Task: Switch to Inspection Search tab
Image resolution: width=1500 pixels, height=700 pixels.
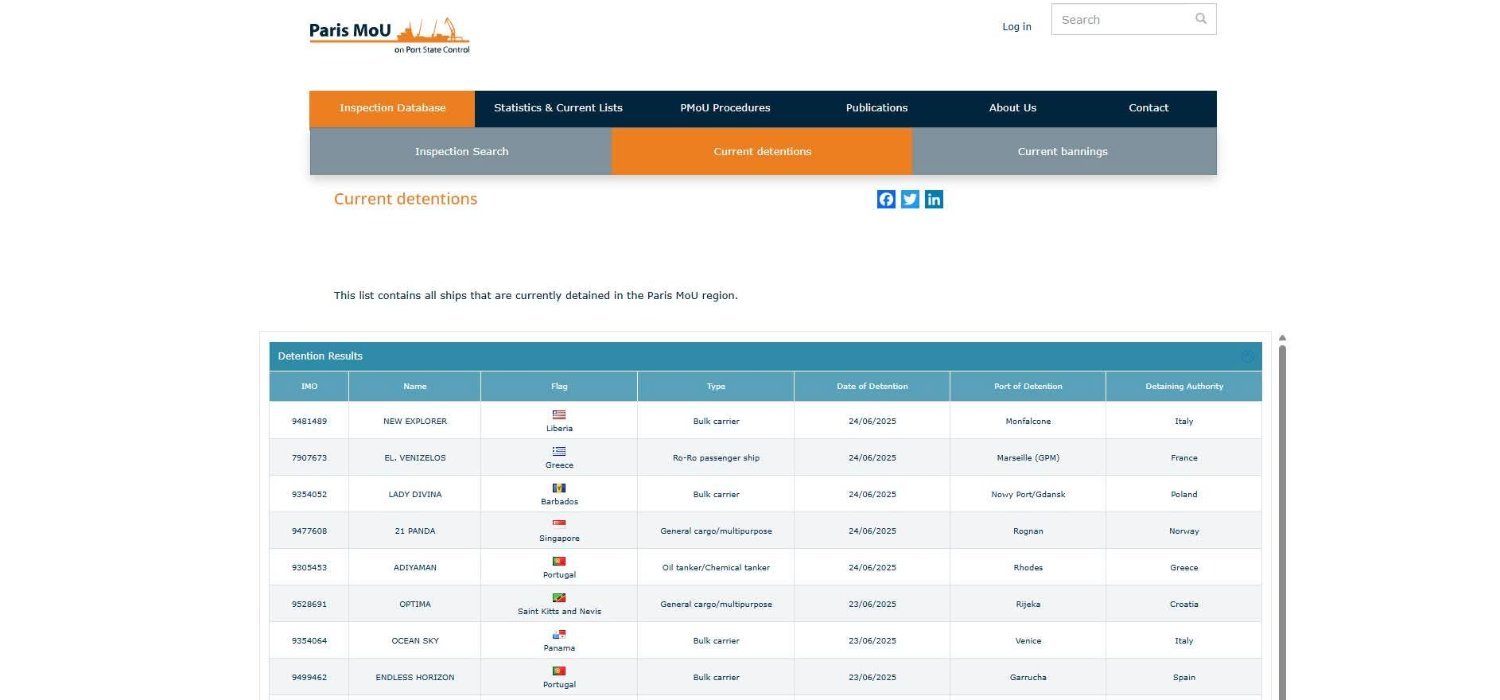Action: tap(461, 151)
